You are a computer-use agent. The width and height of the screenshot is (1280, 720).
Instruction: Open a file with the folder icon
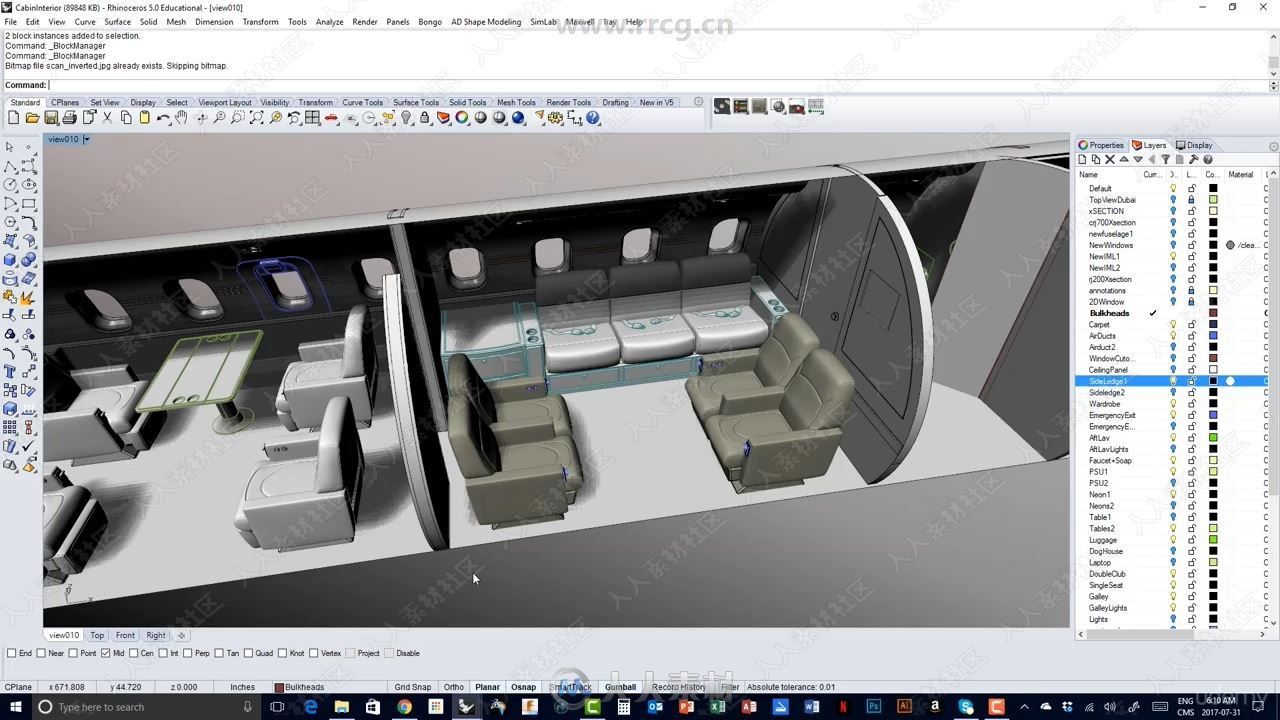coord(32,118)
